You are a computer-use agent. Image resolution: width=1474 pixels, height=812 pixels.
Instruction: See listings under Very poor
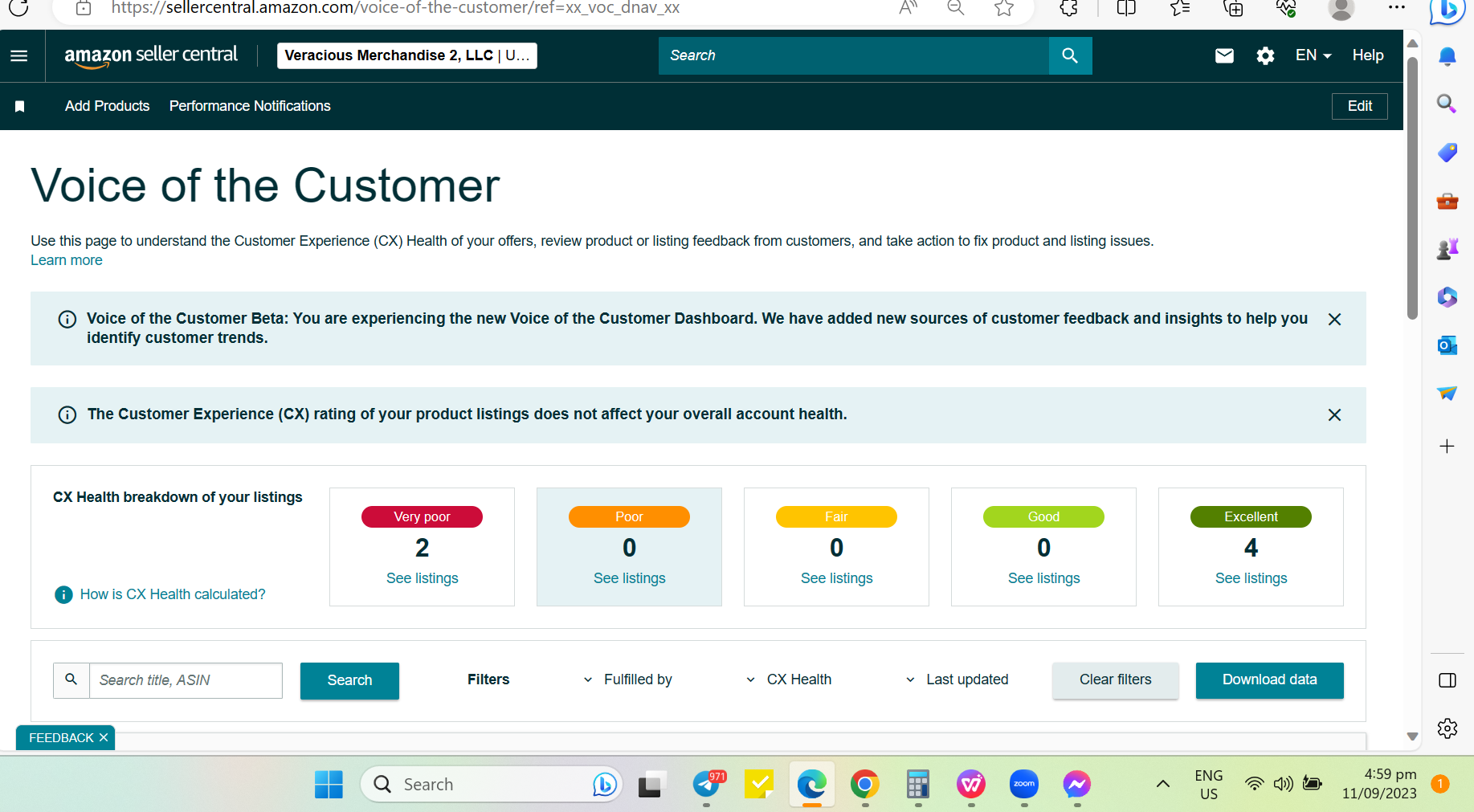(422, 578)
